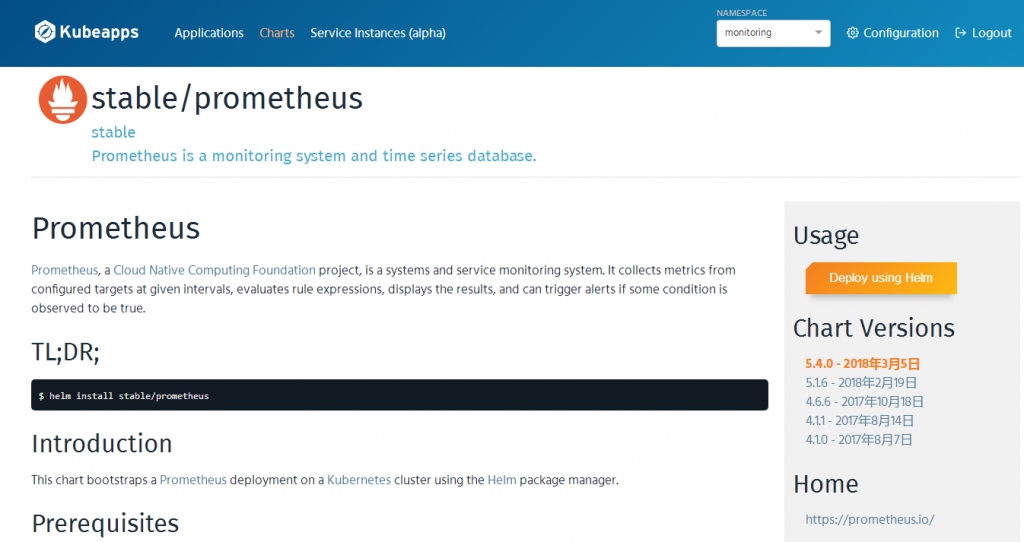Open Service Instances (alpha) page
The width and height of the screenshot is (1024, 542).
[377, 33]
